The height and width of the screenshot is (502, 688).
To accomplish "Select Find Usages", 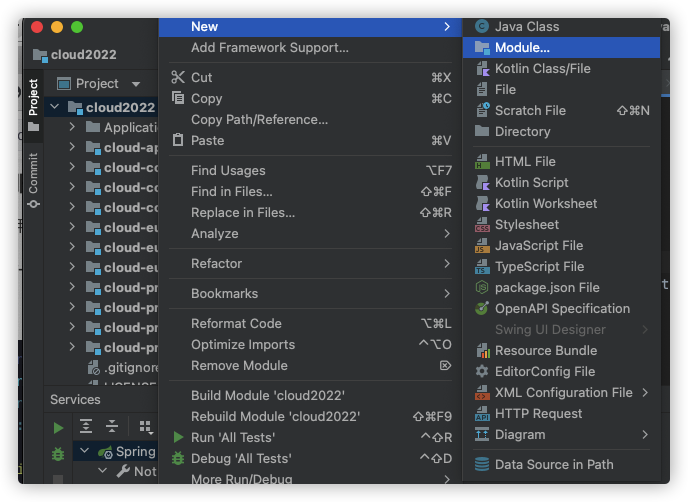I will (310, 170).
